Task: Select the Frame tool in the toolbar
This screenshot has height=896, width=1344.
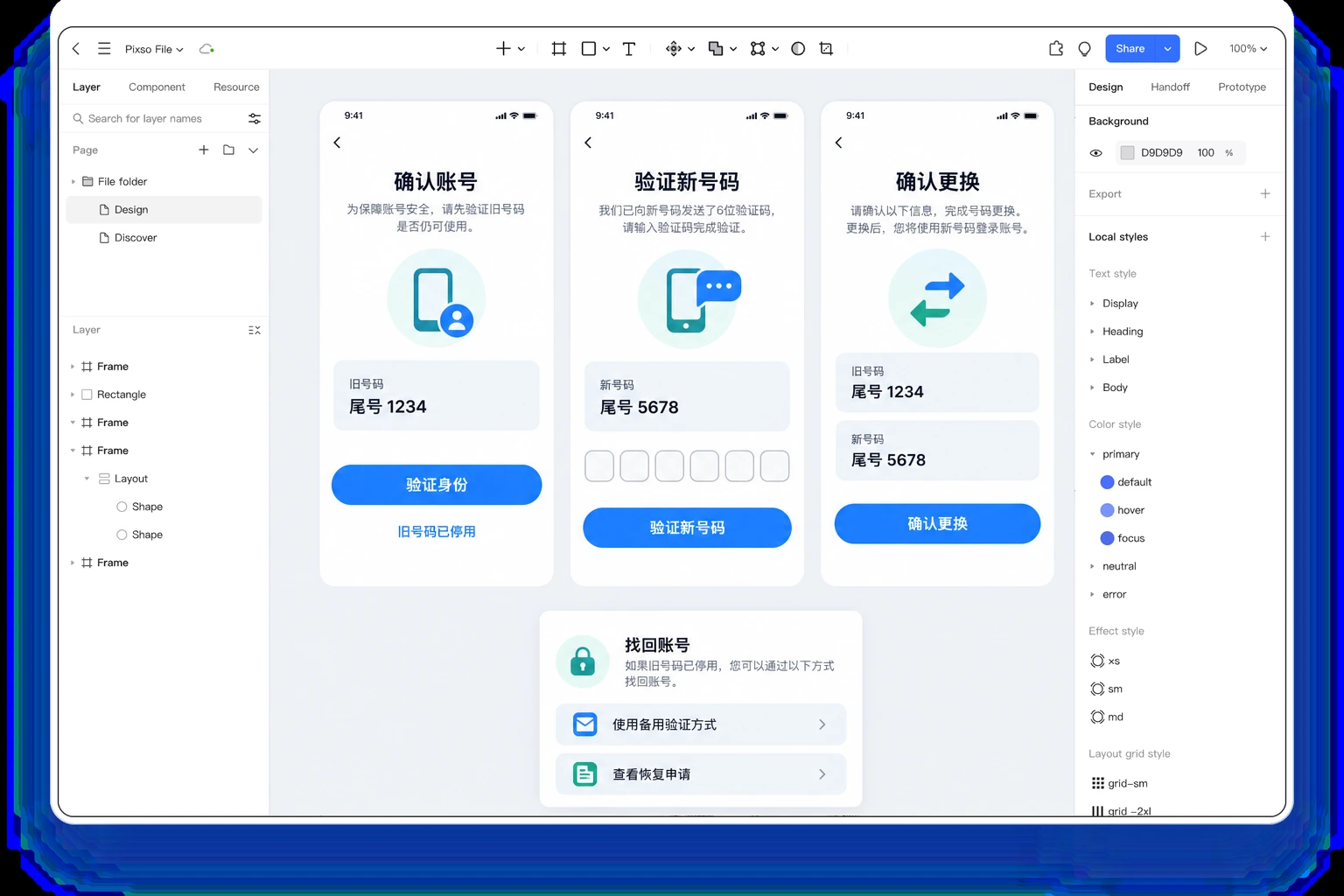Action: (558, 49)
